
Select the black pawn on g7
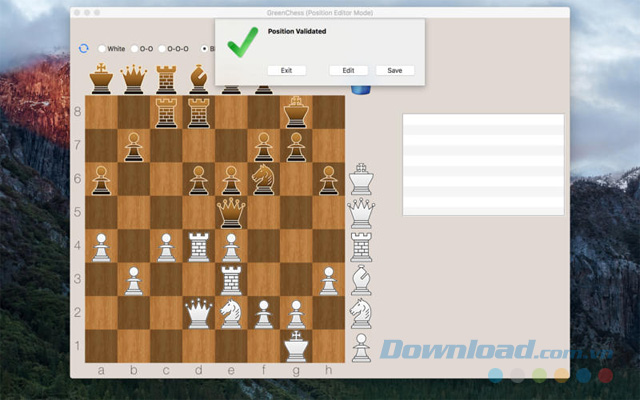click(296, 147)
